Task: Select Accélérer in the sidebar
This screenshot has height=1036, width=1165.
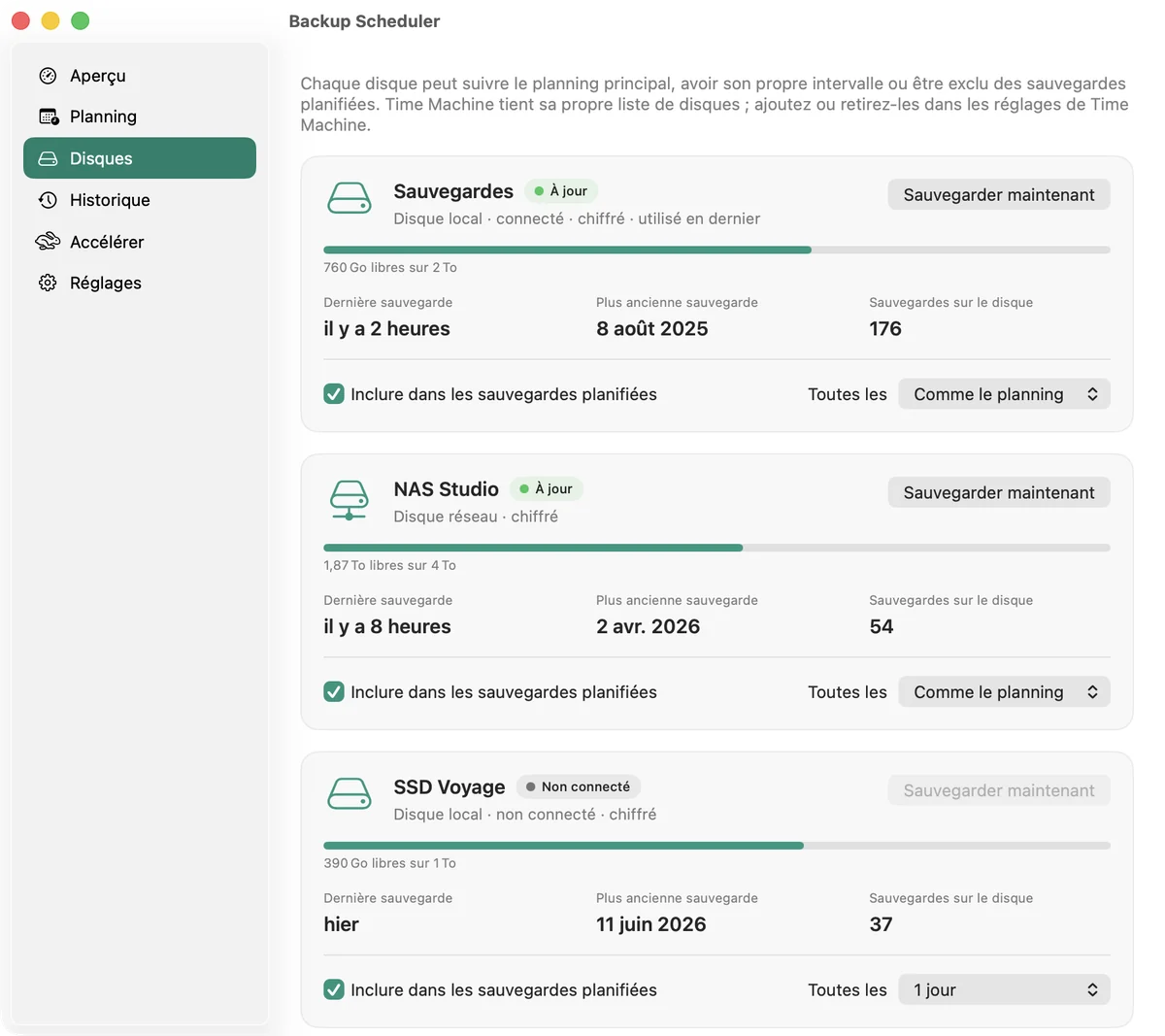Action: (140, 241)
